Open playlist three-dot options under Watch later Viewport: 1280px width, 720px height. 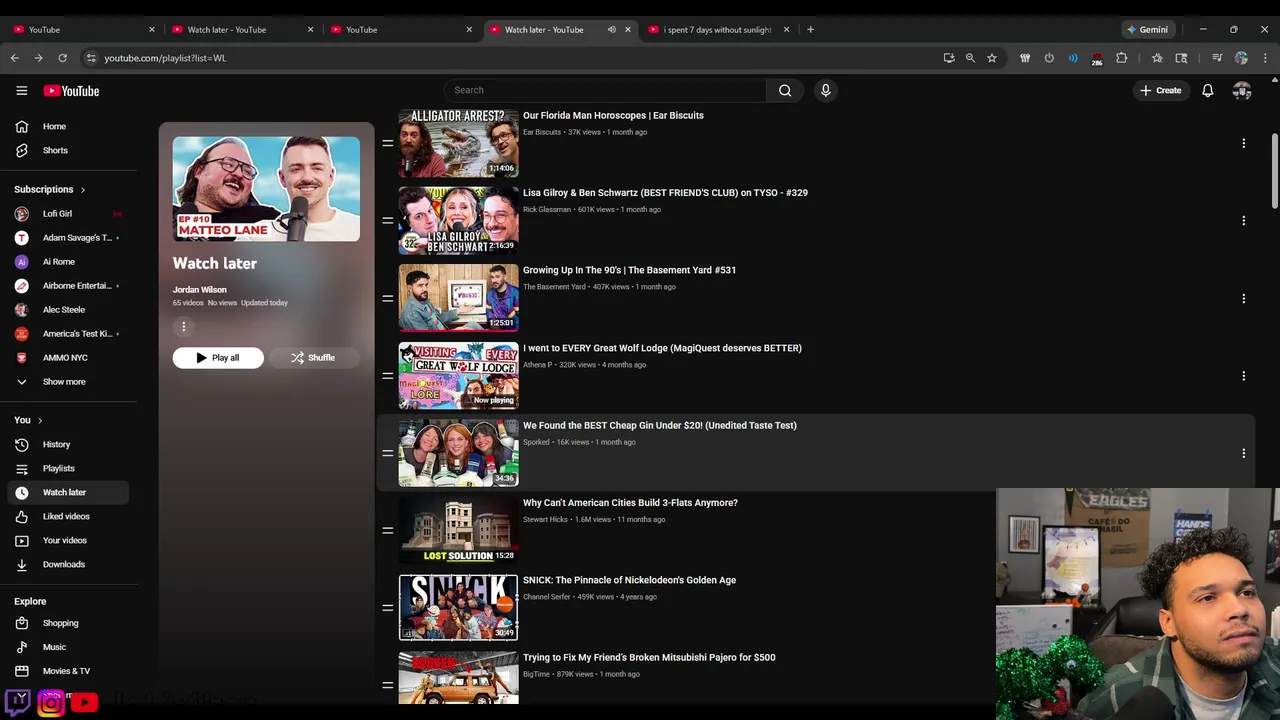click(183, 326)
